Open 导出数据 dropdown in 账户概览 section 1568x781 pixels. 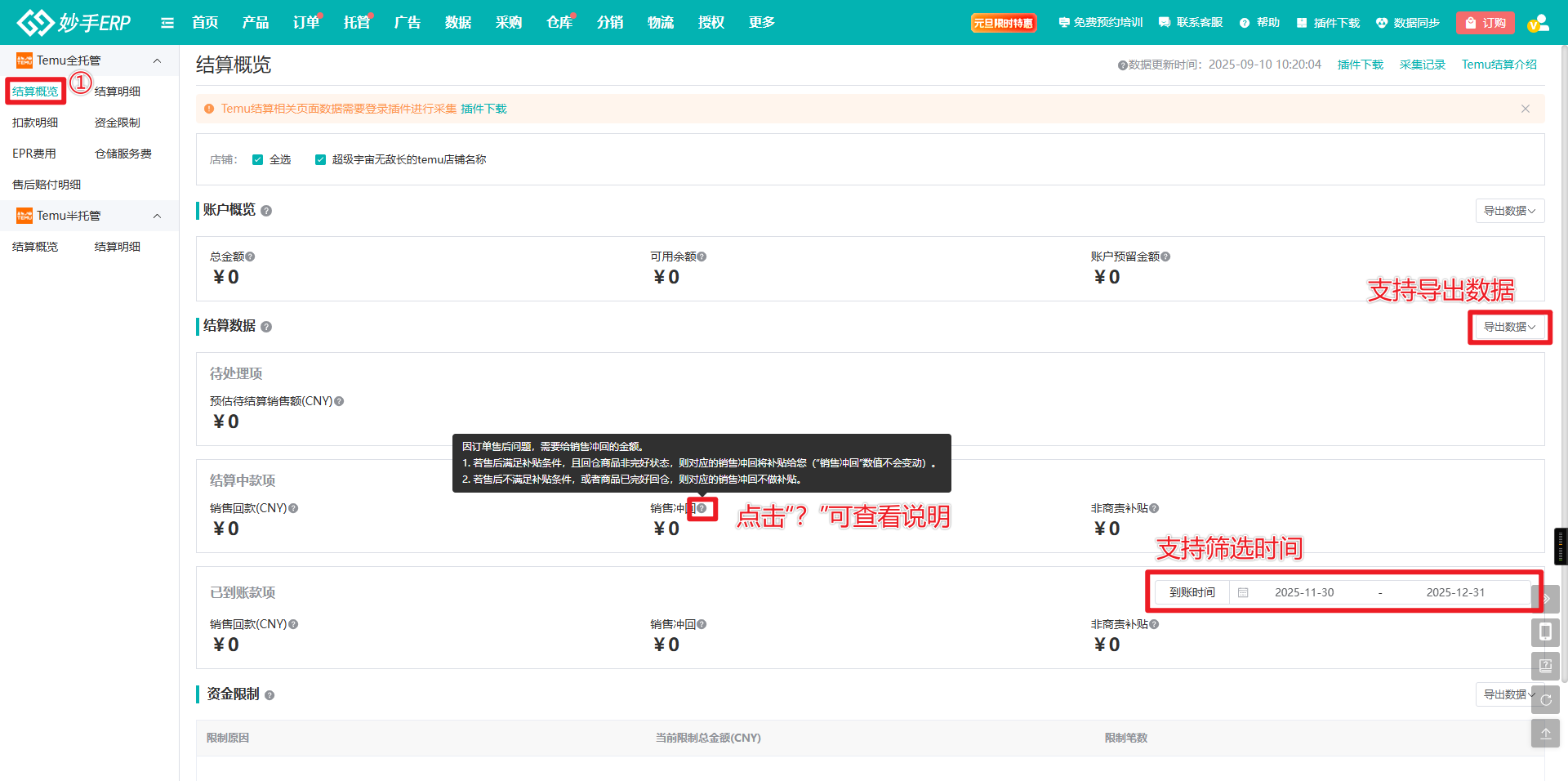click(x=1509, y=211)
